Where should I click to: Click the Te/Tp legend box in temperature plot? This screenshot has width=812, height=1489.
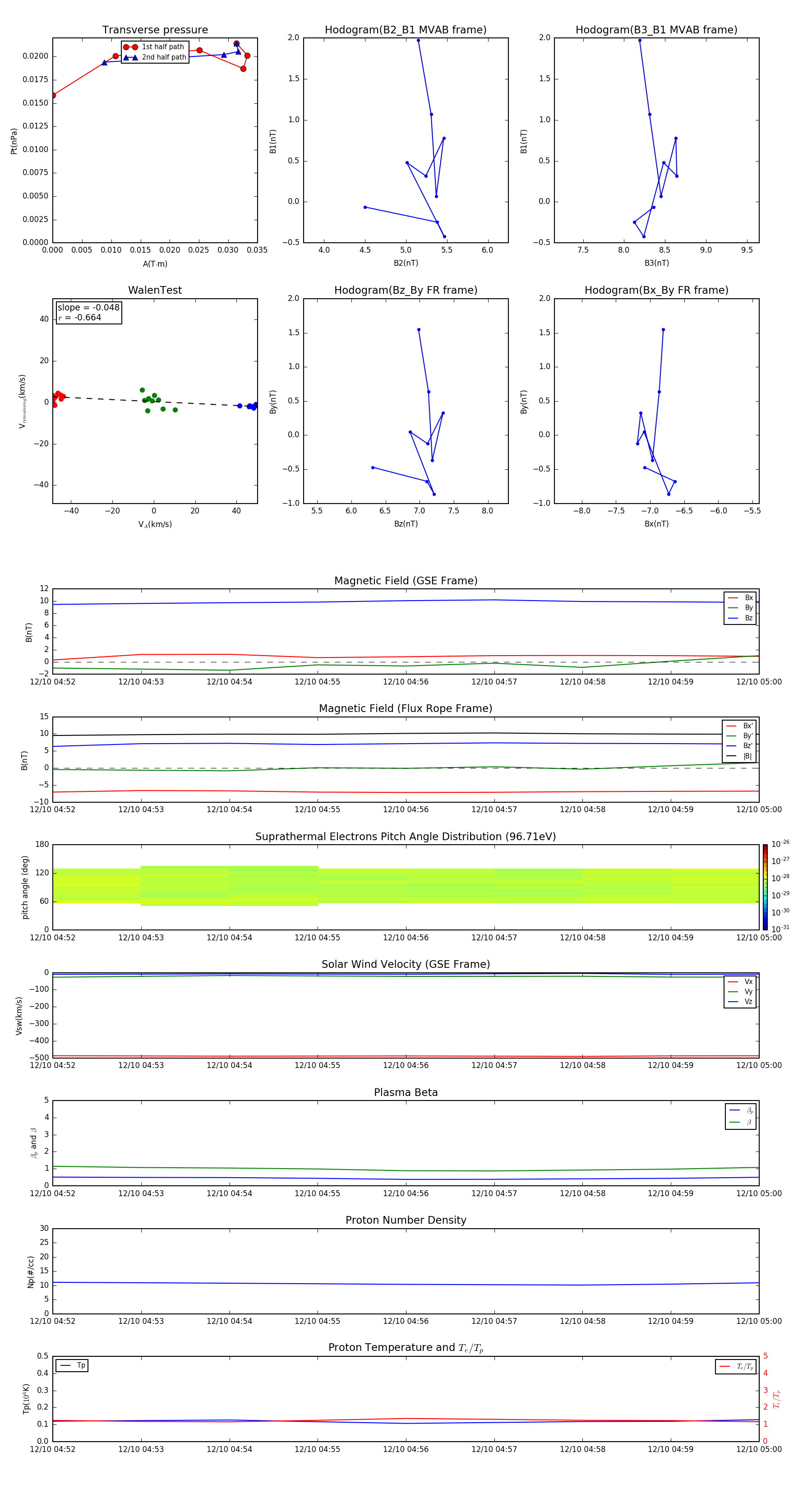coord(736,1366)
